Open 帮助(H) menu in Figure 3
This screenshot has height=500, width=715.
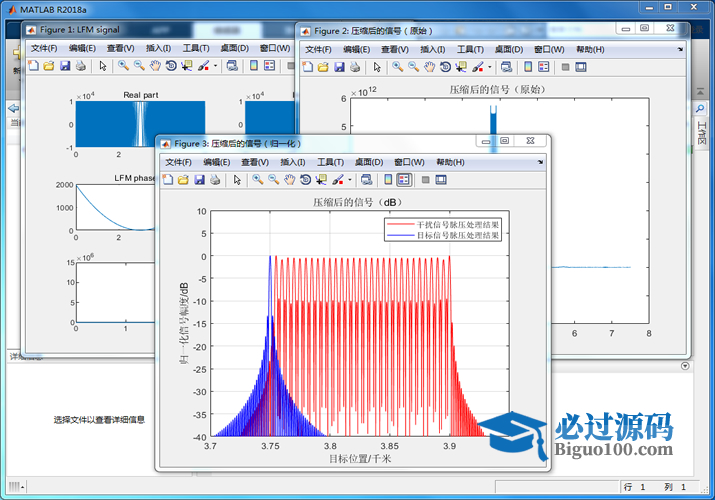(x=450, y=162)
